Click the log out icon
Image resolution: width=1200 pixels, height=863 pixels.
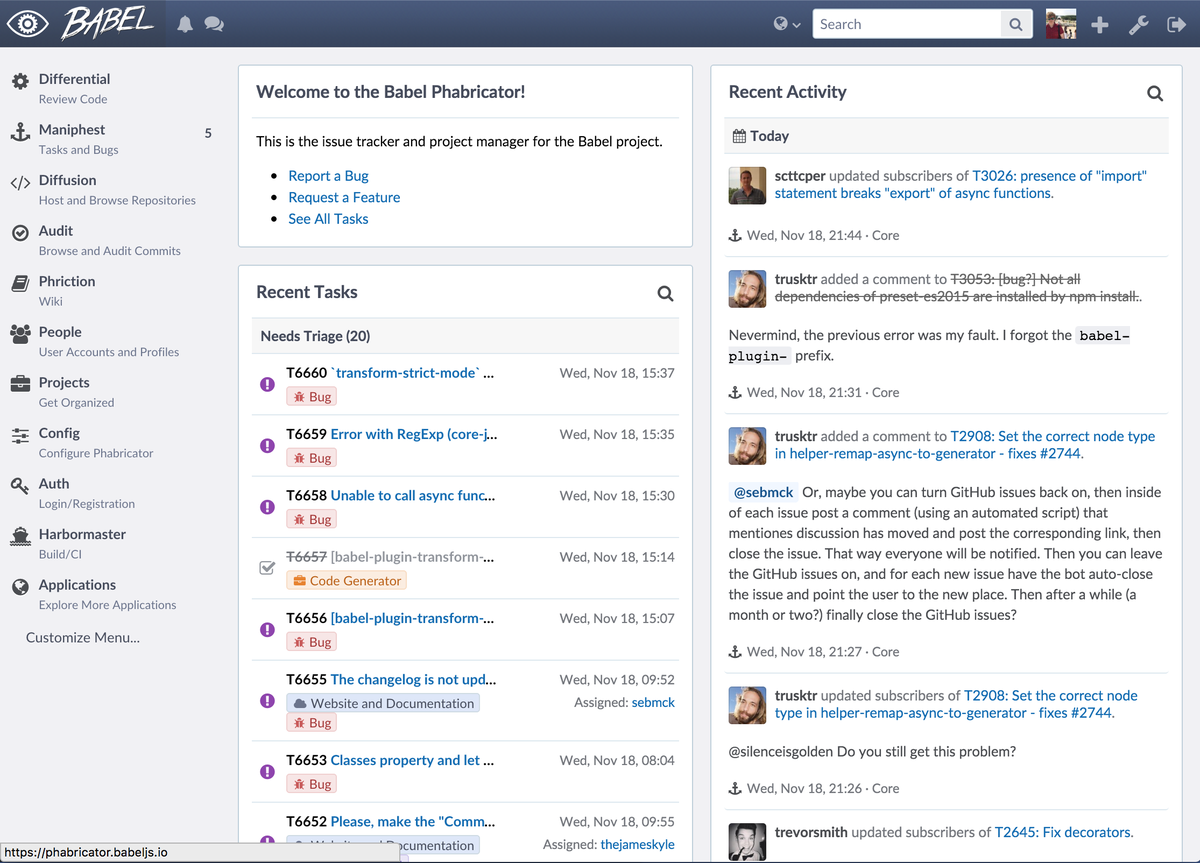[x=1176, y=25]
